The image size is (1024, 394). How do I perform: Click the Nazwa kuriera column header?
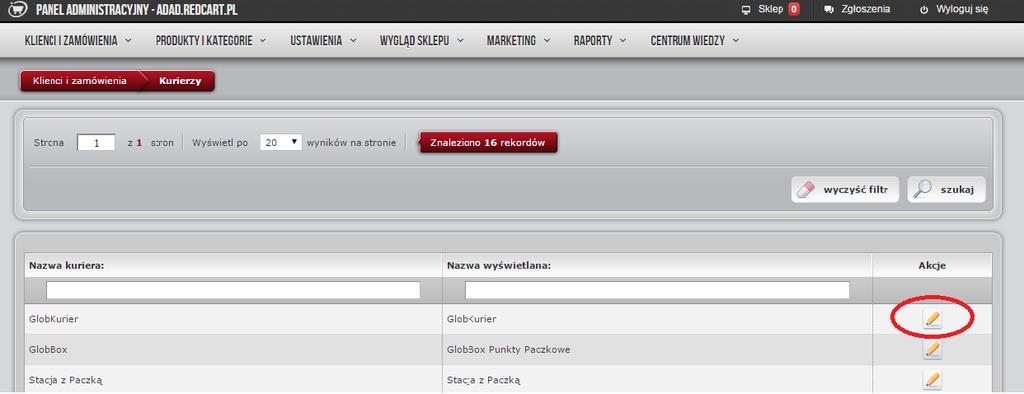(67, 266)
